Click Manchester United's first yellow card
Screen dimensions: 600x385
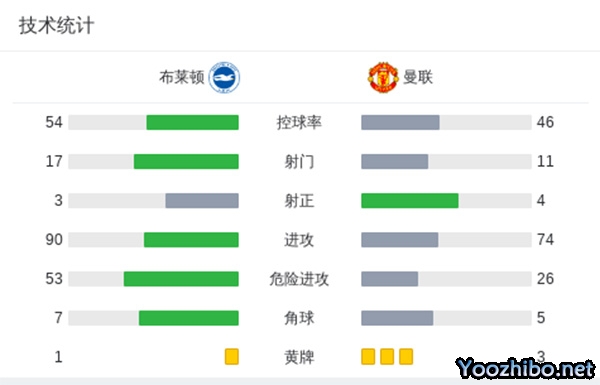(368, 357)
